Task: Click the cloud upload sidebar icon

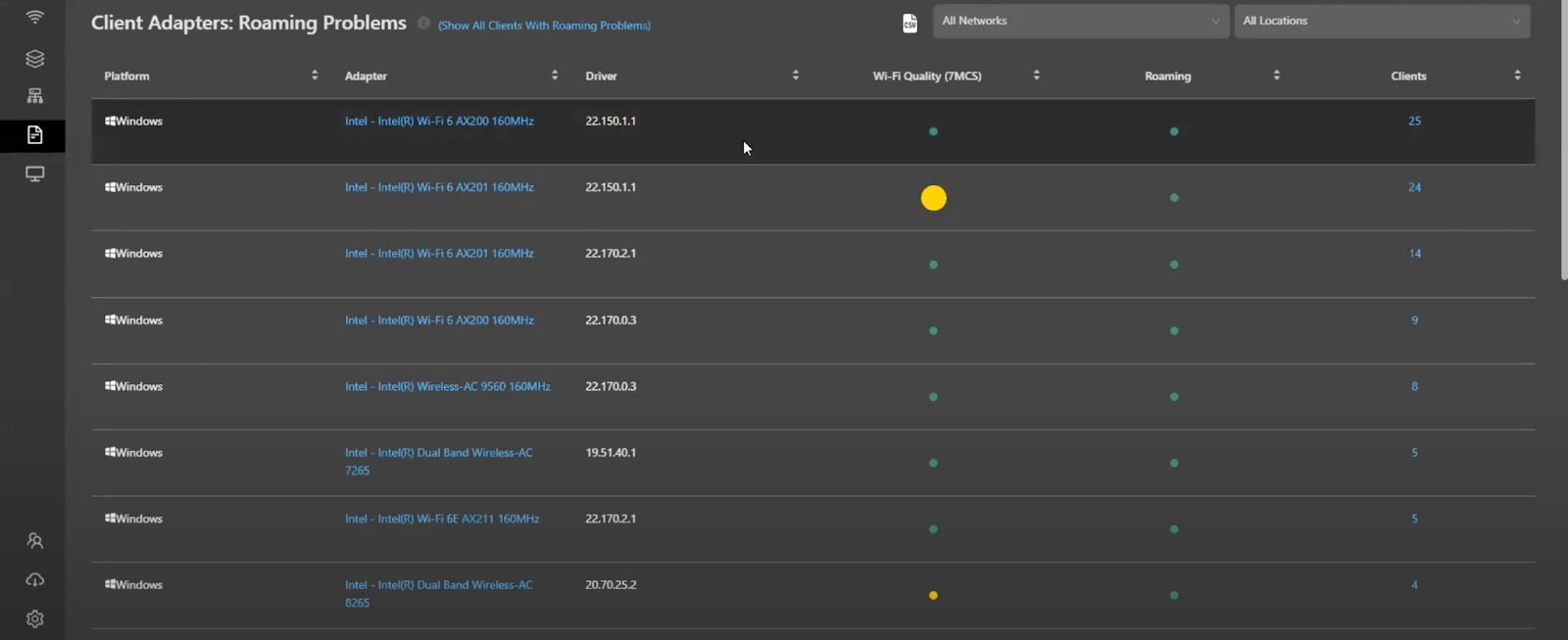Action: click(x=34, y=580)
